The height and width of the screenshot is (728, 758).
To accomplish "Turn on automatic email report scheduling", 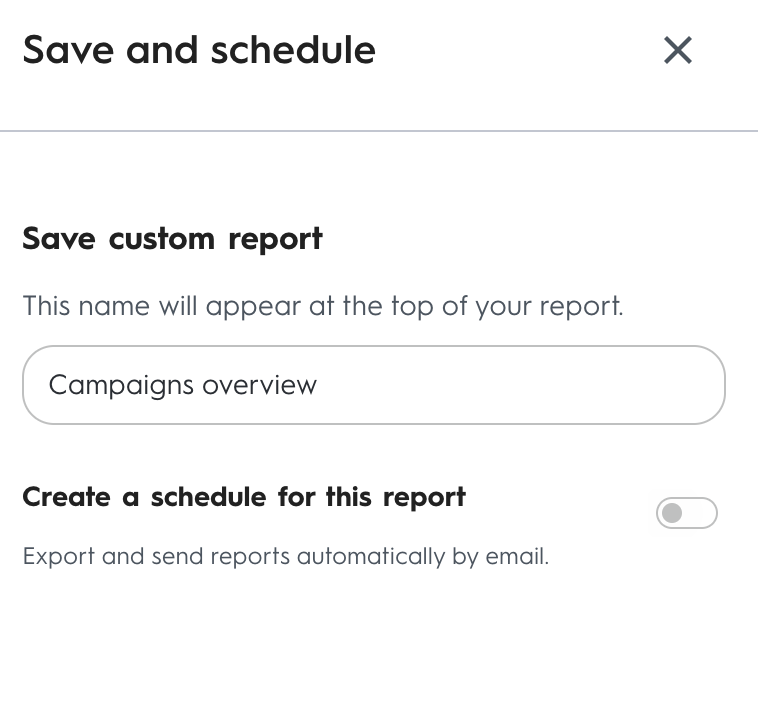I will 686,513.
